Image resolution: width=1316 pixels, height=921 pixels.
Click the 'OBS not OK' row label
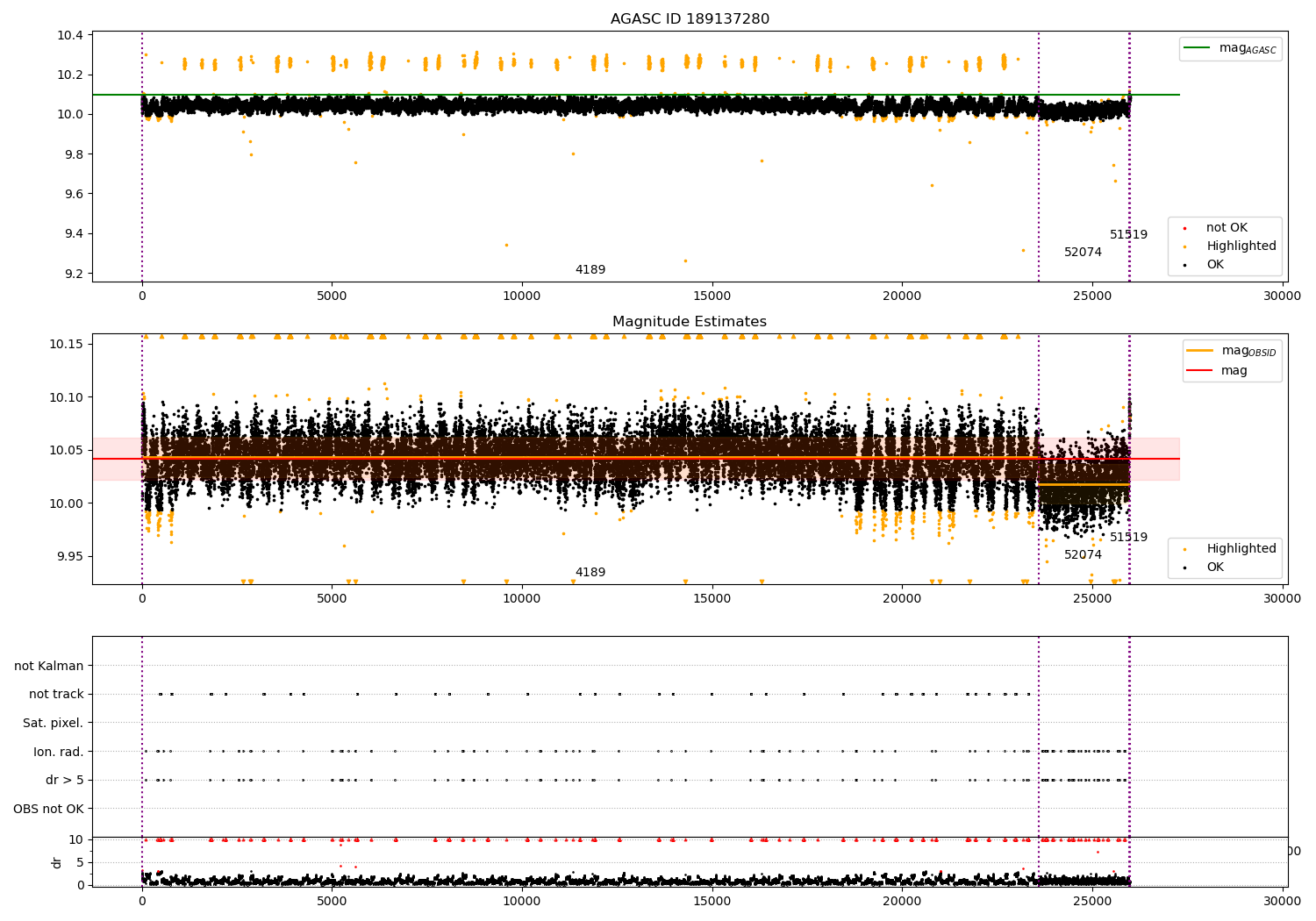(x=49, y=809)
